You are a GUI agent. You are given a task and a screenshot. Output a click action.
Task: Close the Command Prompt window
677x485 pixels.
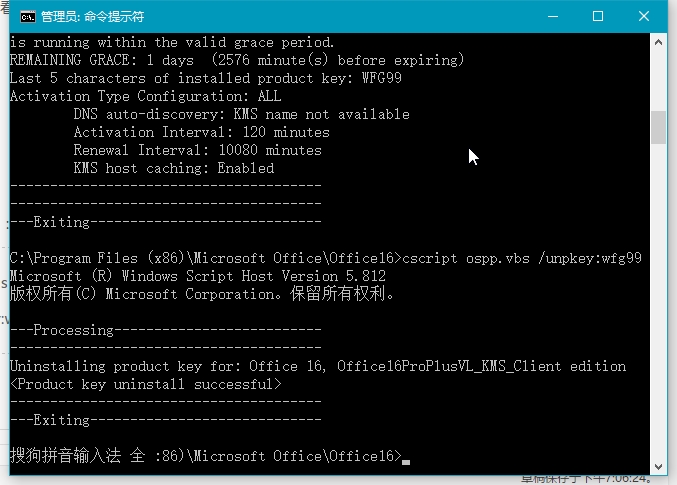click(644, 16)
